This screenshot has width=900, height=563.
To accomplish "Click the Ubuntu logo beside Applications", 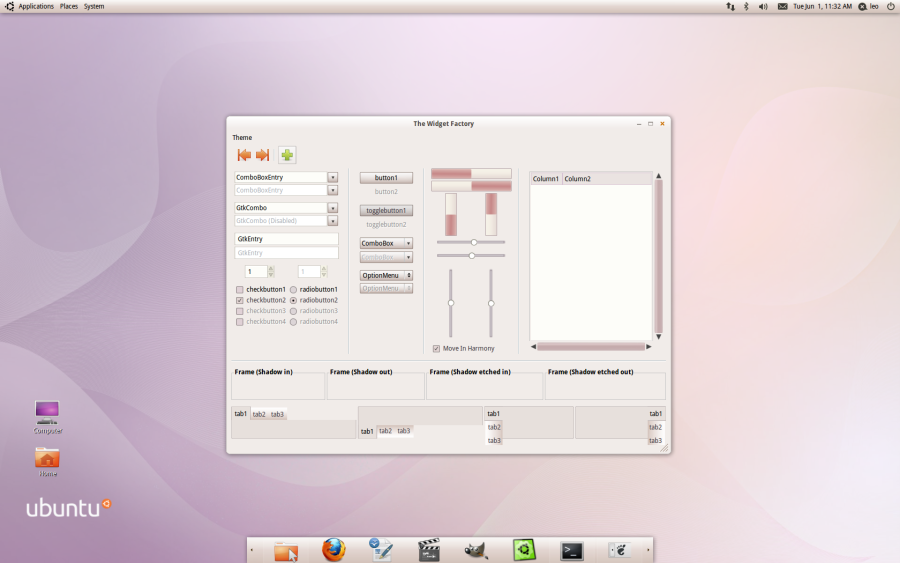I will pos(9,6).
